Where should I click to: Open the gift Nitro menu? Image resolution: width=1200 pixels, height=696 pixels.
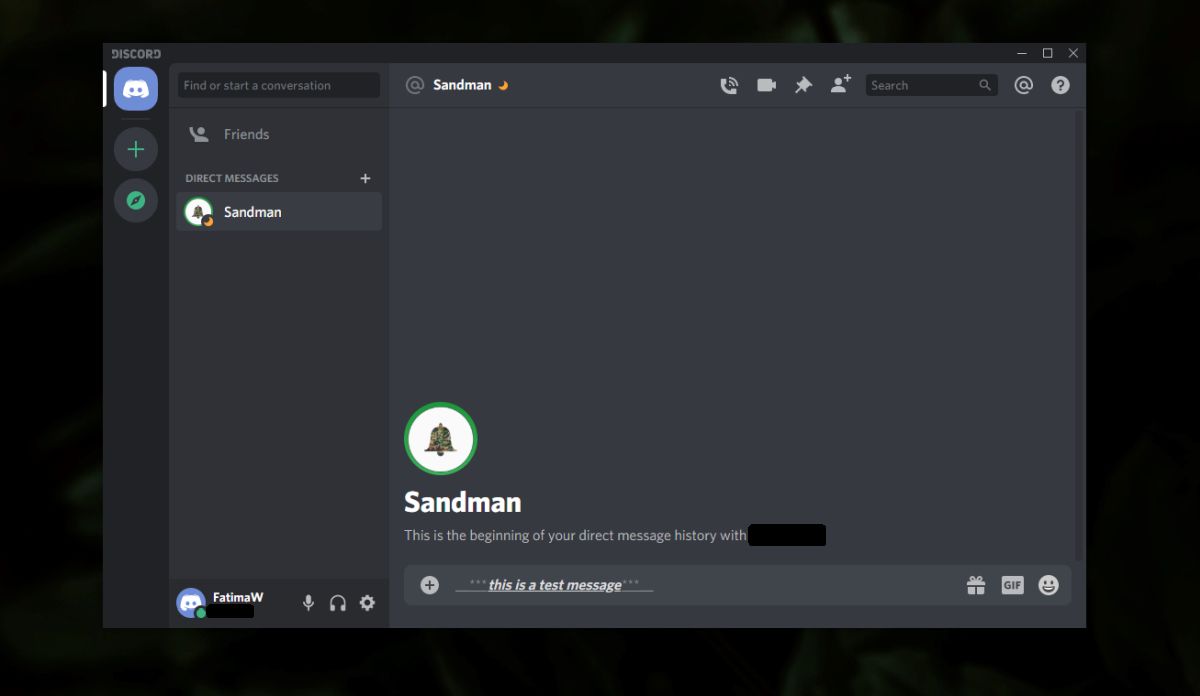click(976, 585)
